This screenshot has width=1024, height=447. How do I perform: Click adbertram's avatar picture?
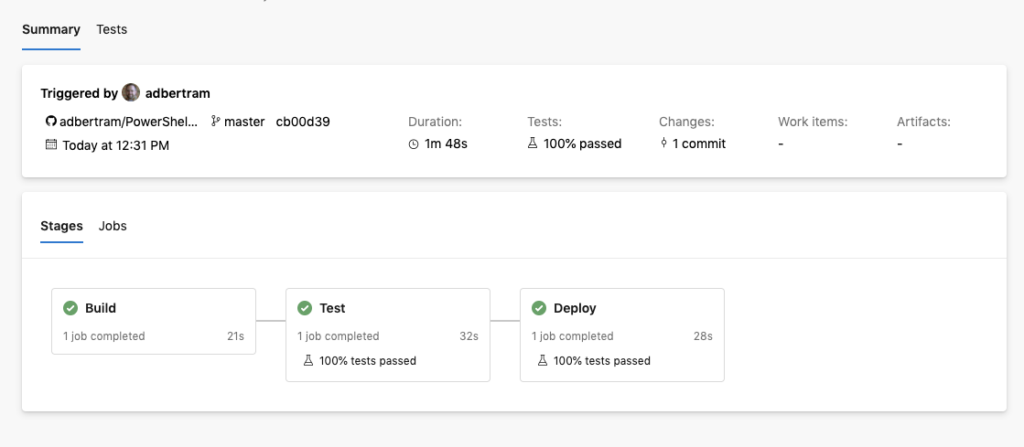[131, 93]
